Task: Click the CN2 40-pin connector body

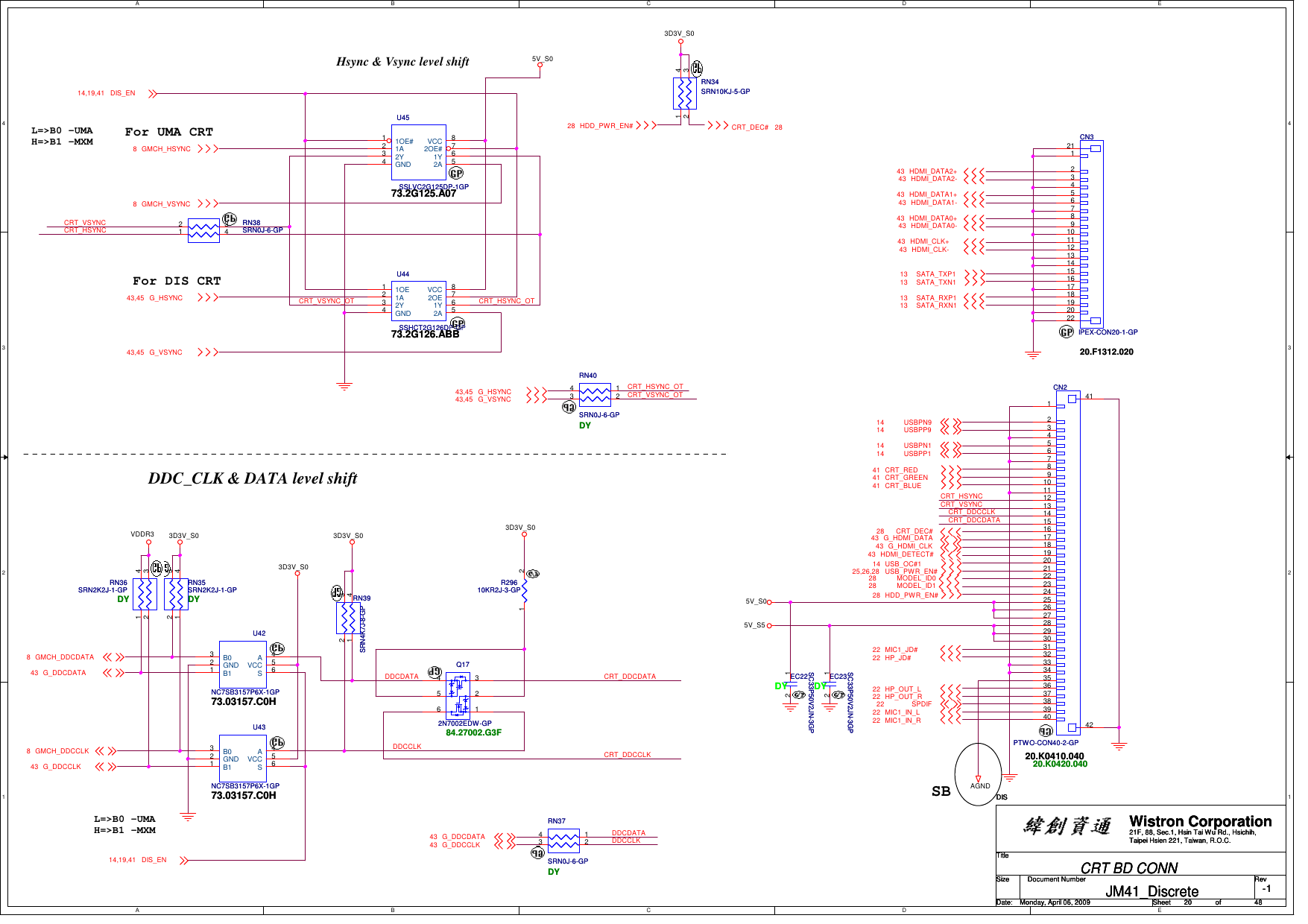Action: click(x=1068, y=564)
